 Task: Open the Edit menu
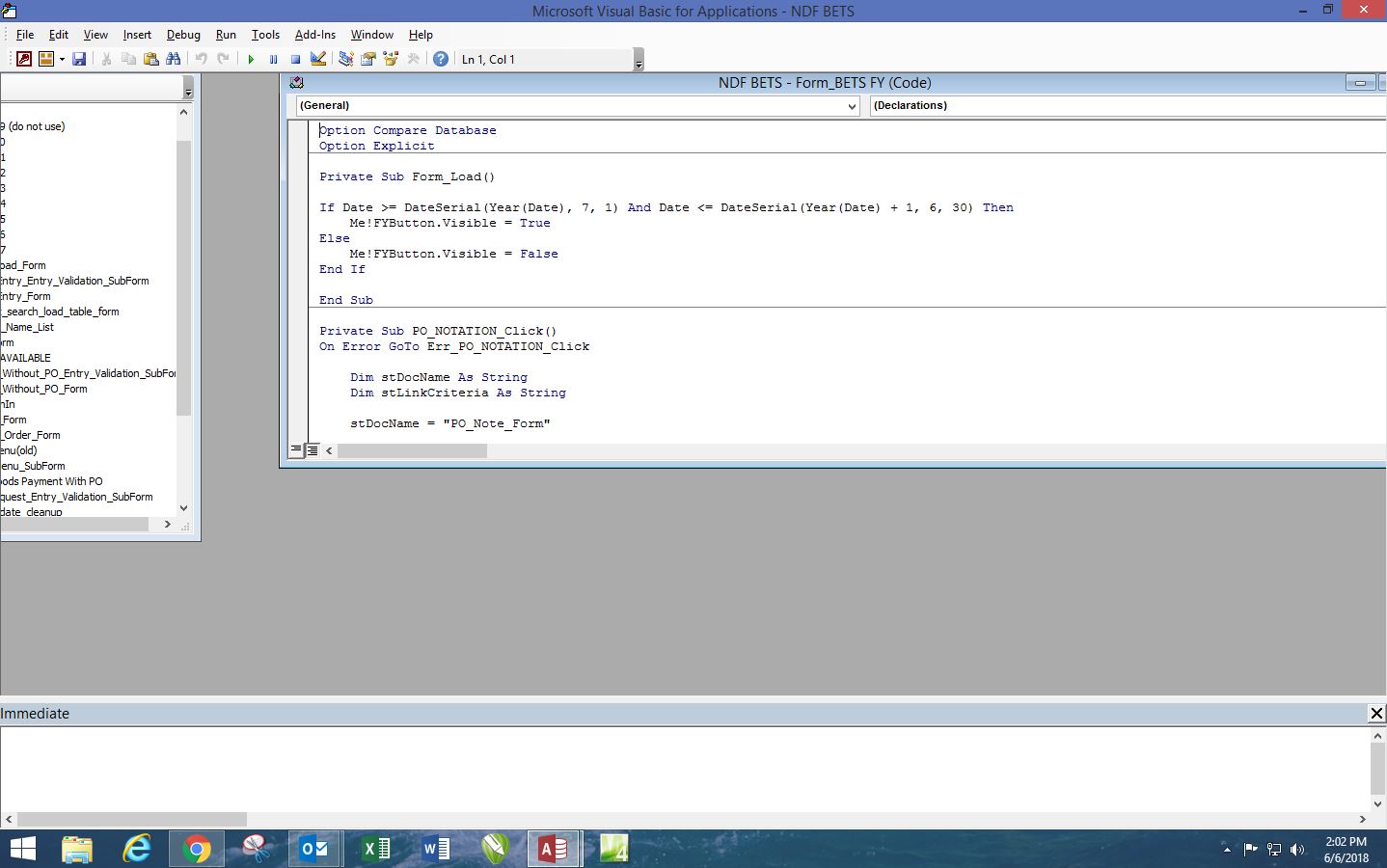click(59, 35)
